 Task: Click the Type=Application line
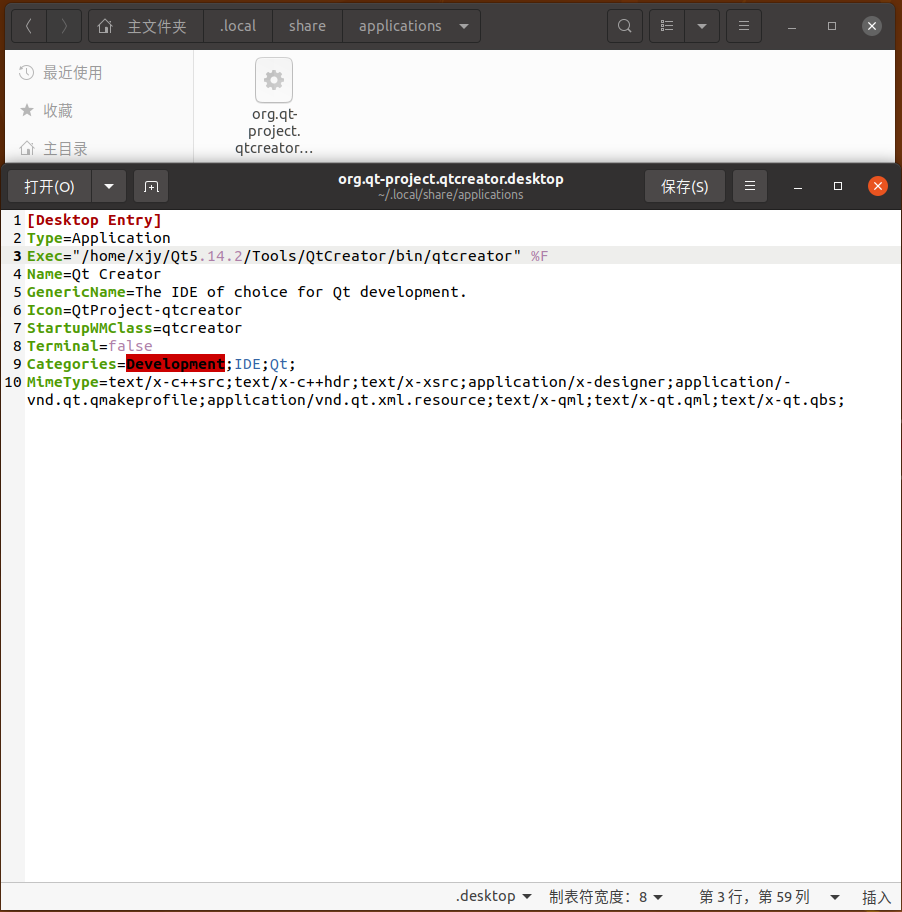tap(98, 238)
